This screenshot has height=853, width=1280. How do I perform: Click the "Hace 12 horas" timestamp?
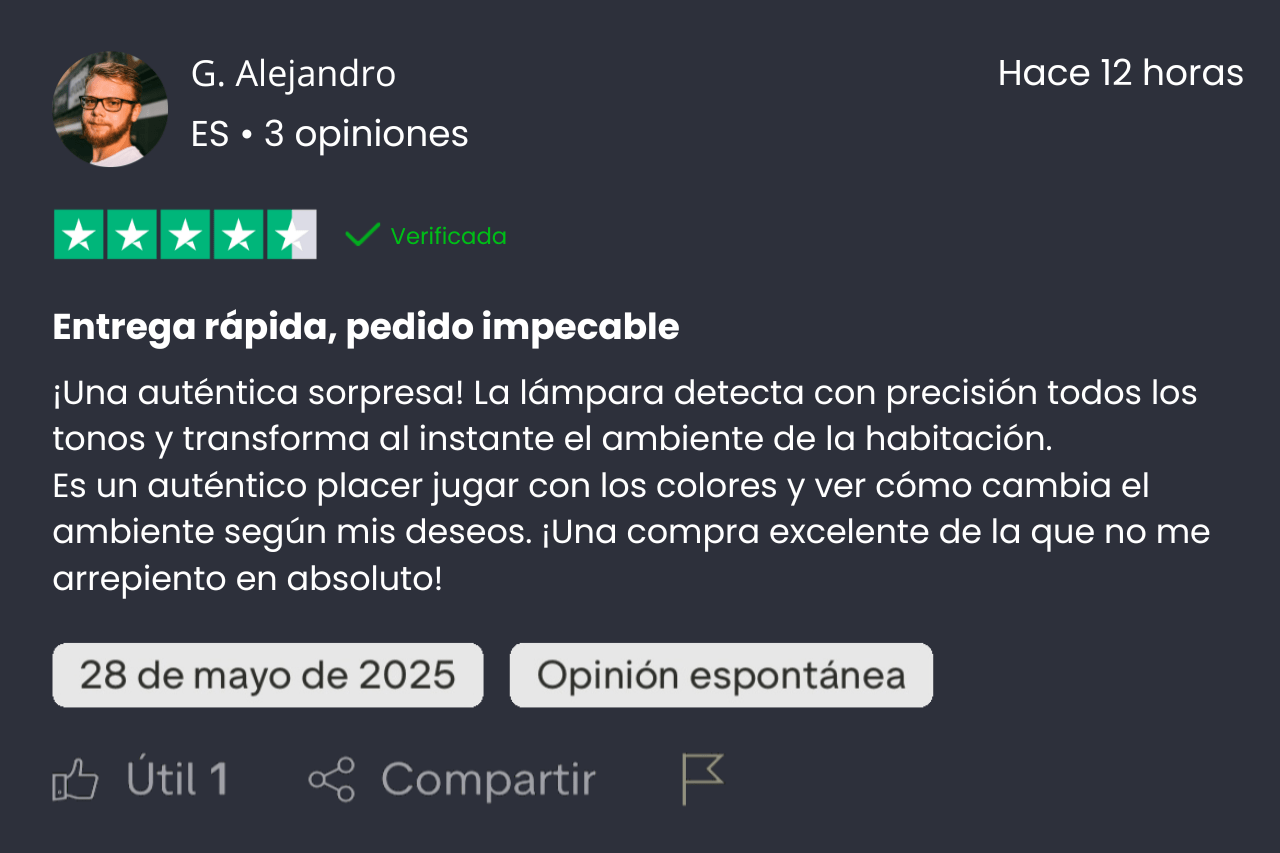[x=1120, y=73]
